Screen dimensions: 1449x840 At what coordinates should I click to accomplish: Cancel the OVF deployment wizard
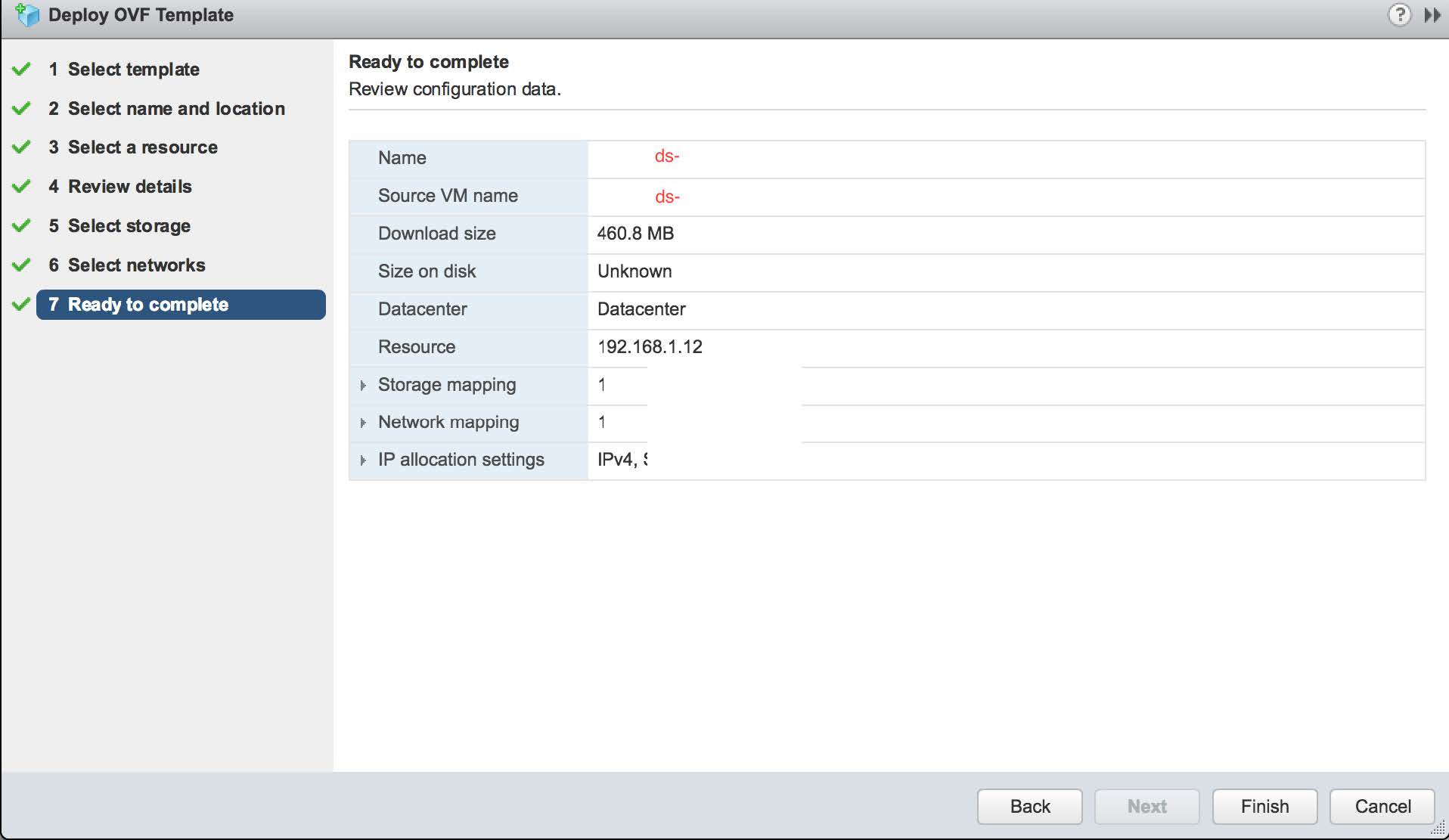pyautogui.click(x=1382, y=807)
